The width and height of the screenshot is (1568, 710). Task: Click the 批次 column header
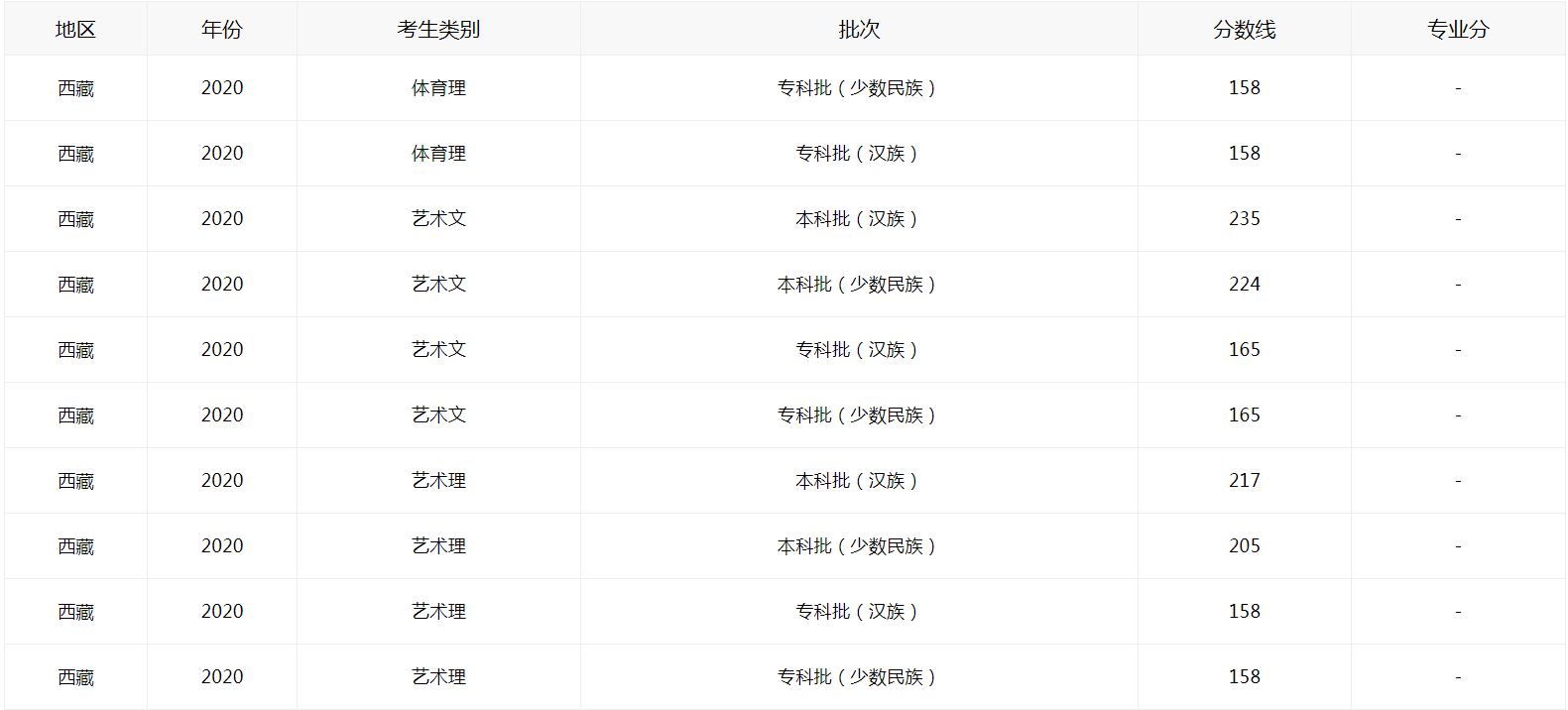[x=859, y=30]
